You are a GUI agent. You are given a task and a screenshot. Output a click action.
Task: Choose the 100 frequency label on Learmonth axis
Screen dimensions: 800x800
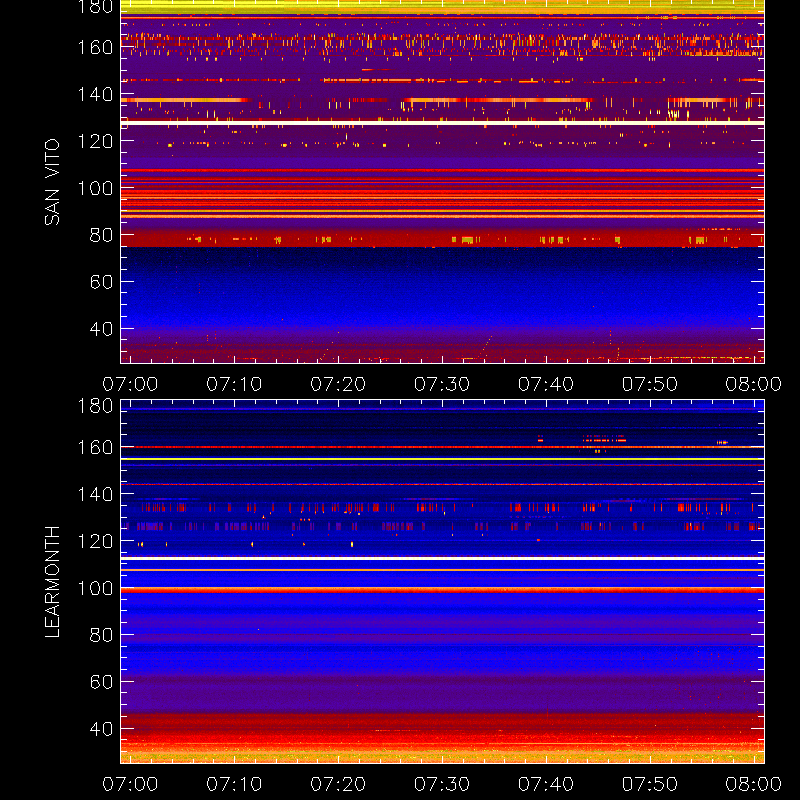(x=95, y=588)
